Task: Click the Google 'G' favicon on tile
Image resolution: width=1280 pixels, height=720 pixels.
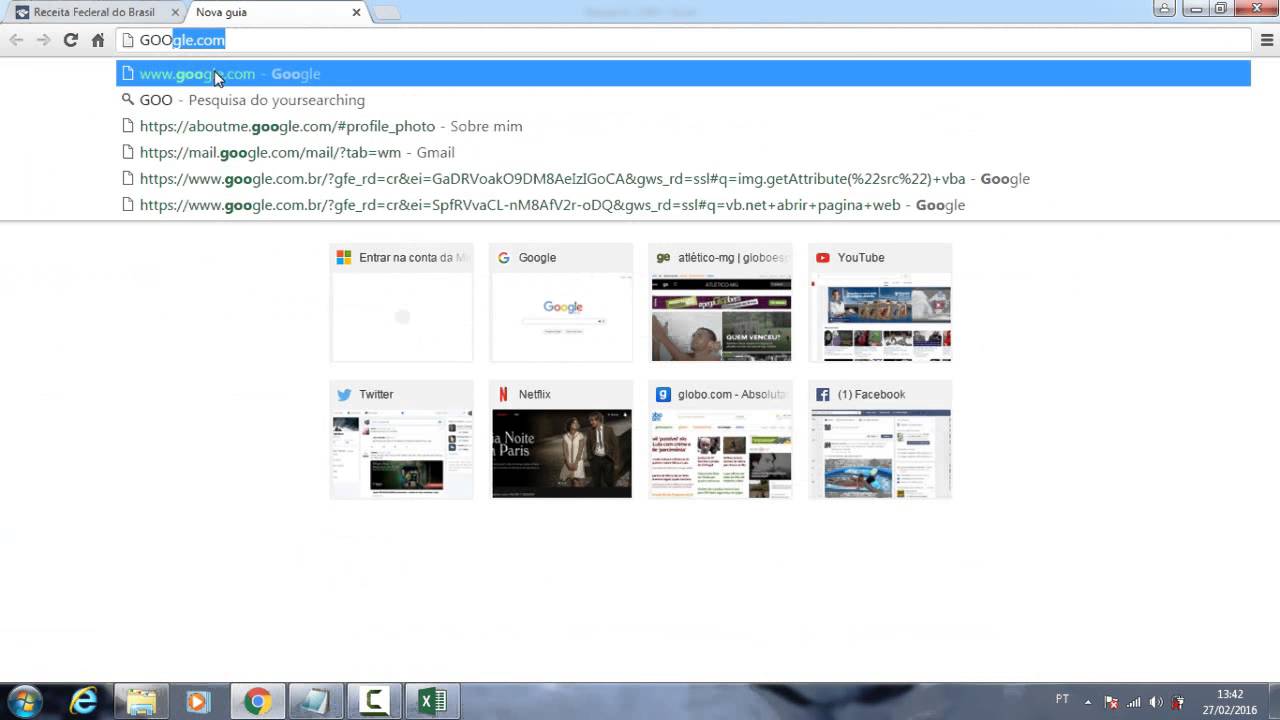Action: point(504,257)
